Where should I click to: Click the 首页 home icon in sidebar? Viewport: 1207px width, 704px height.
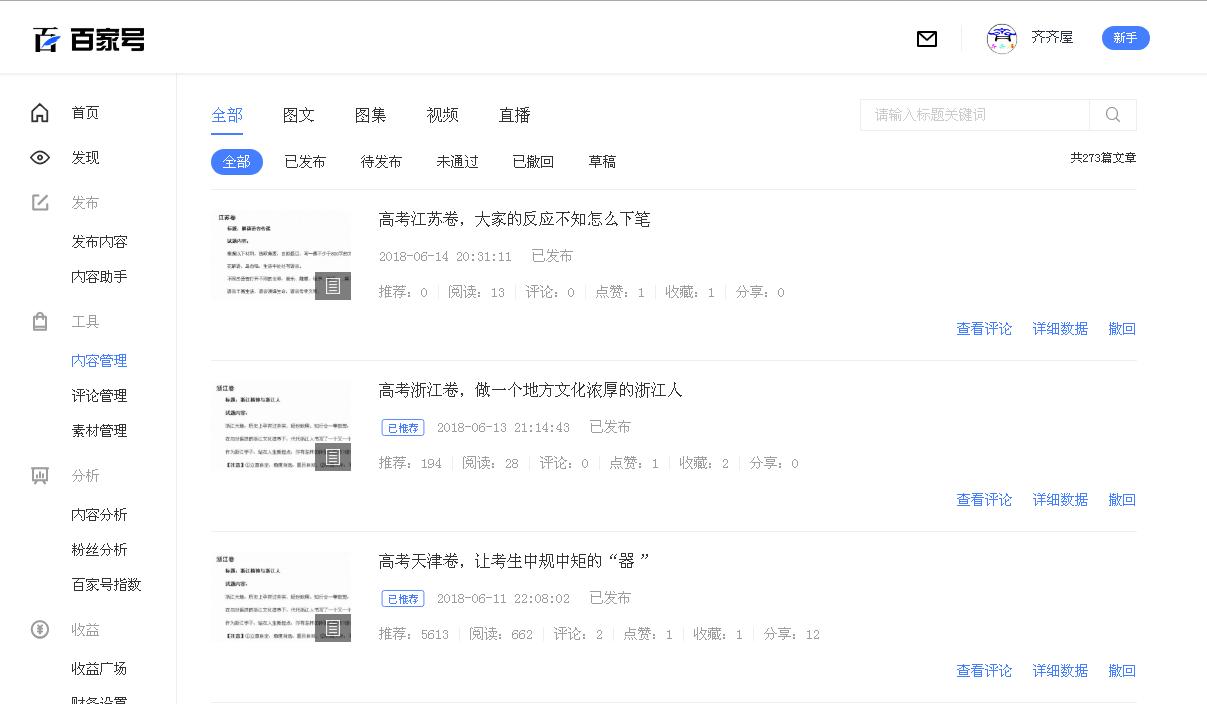coord(39,112)
